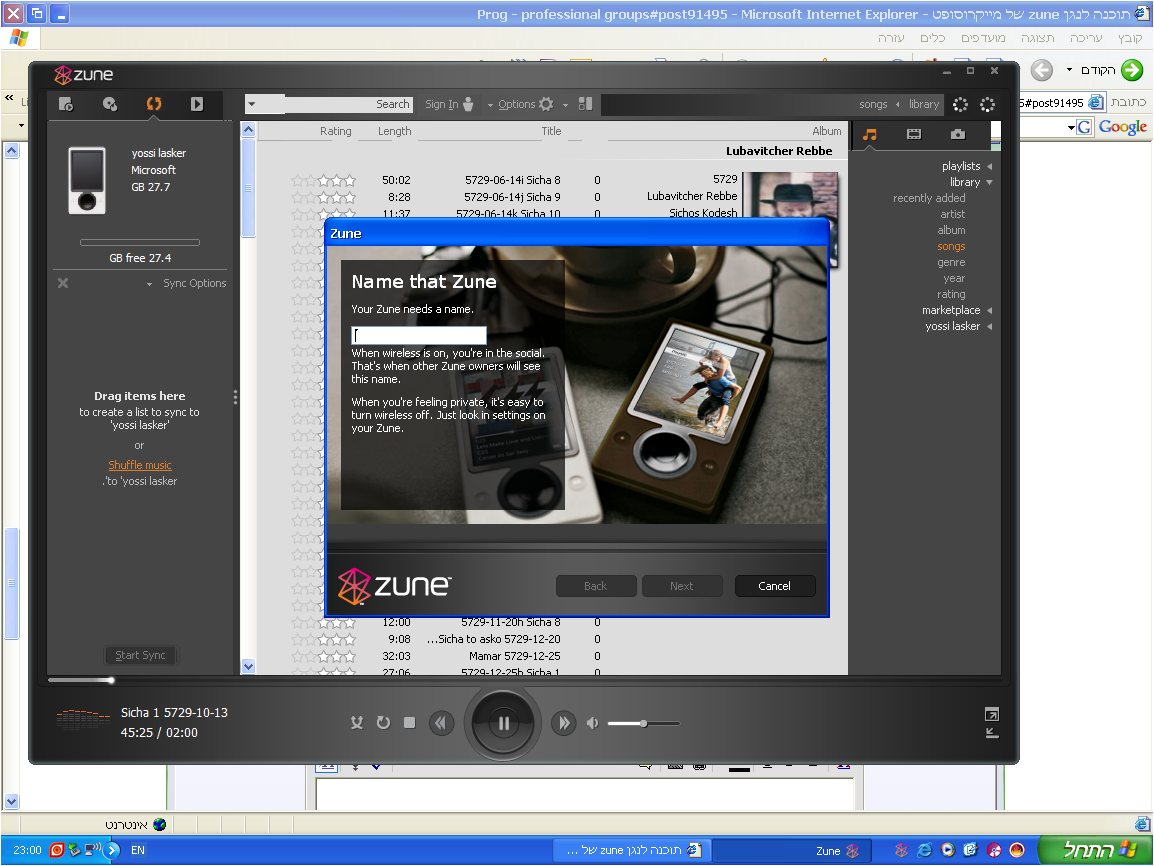Click the mini player mode icon
The image size is (1154, 866).
pos(991,733)
